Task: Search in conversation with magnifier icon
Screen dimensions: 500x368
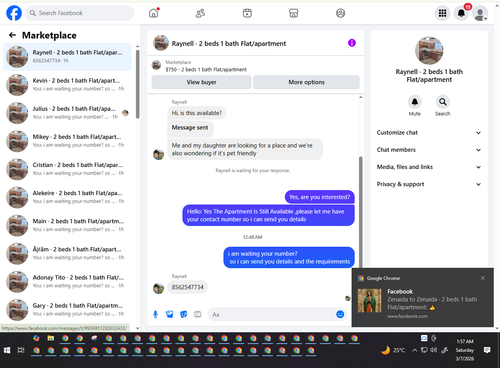Action: 443,102
